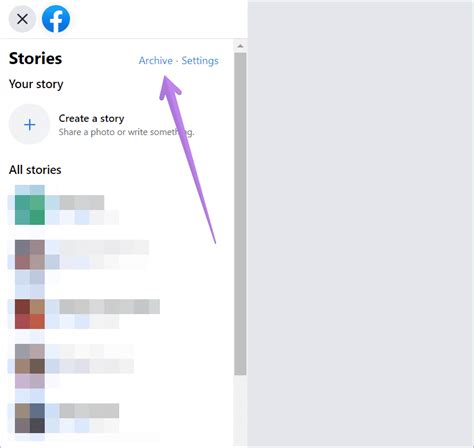Click the scrollbar up arrow

pyautogui.click(x=240, y=46)
